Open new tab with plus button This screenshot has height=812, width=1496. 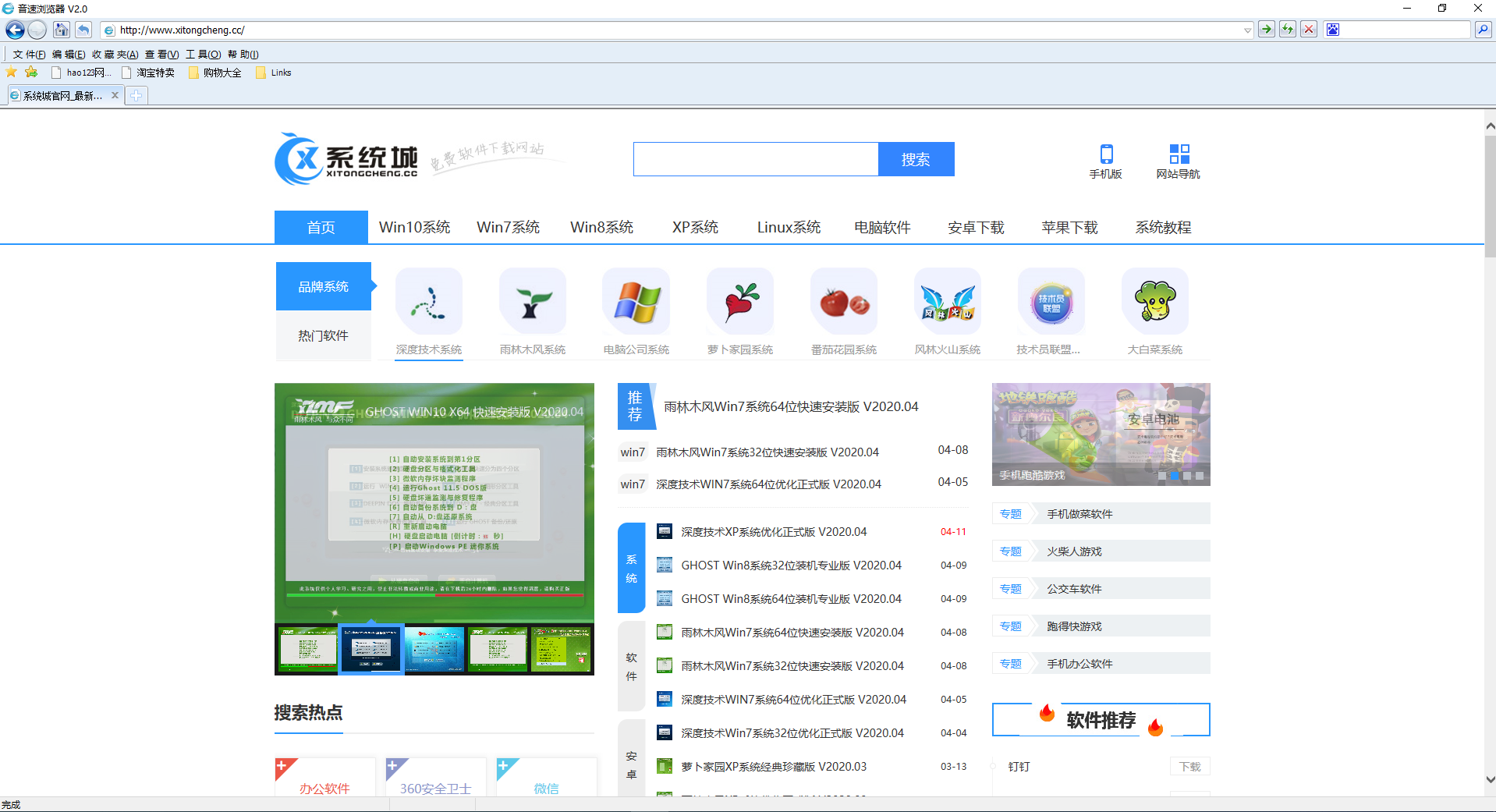(136, 95)
